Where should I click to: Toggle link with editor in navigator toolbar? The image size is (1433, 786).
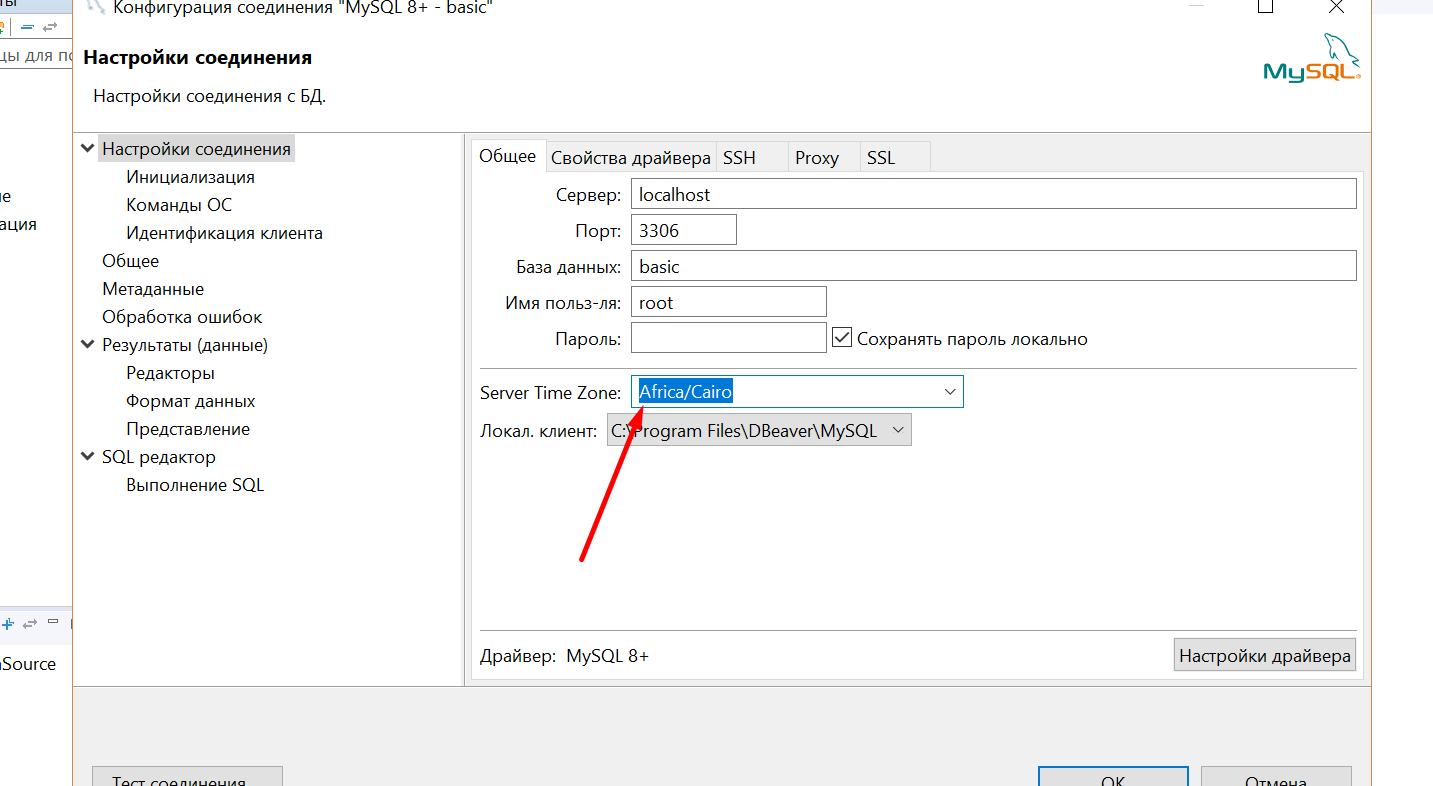tap(49, 27)
